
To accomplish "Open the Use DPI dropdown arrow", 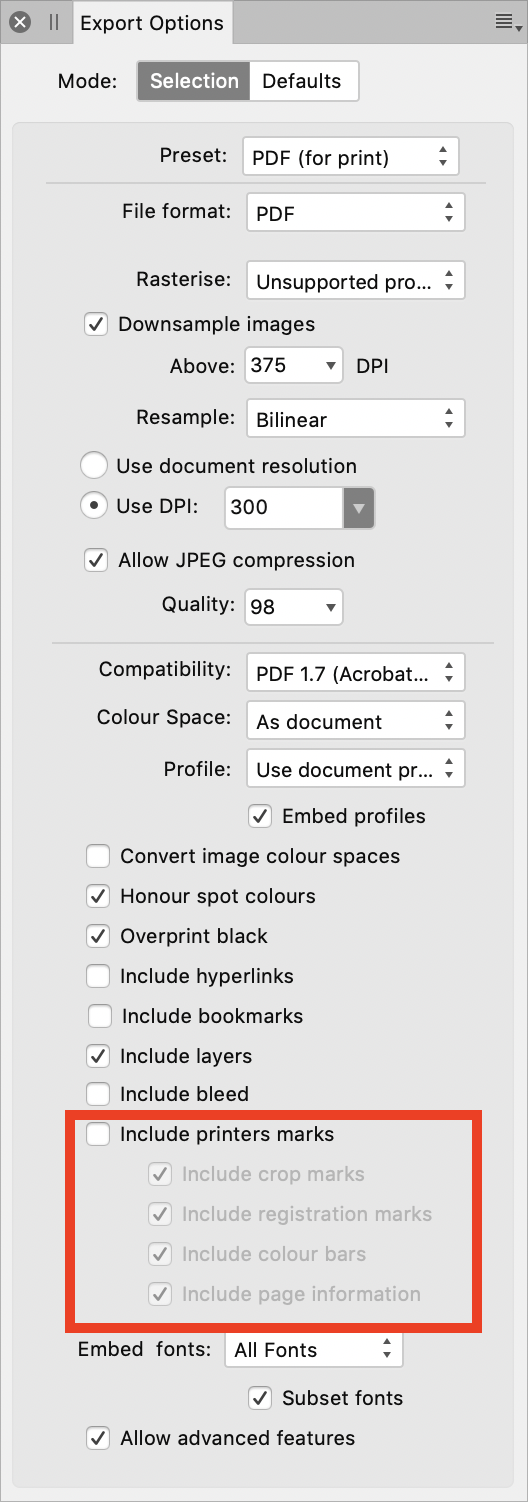I will [359, 508].
